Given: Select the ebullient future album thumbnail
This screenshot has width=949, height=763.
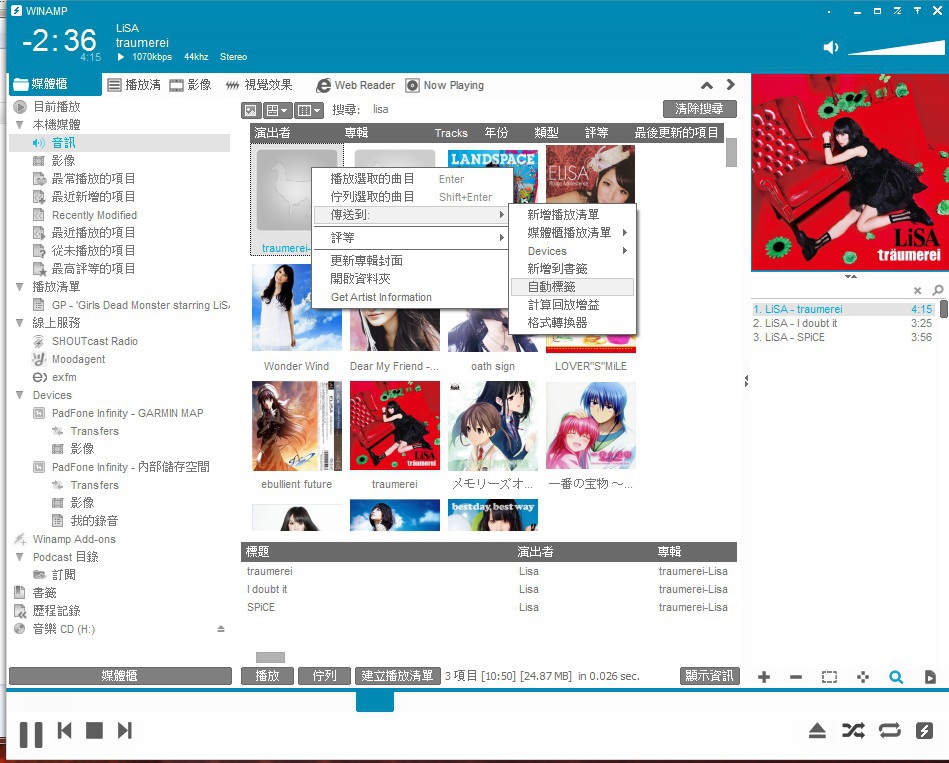Looking at the screenshot, I should (x=297, y=426).
